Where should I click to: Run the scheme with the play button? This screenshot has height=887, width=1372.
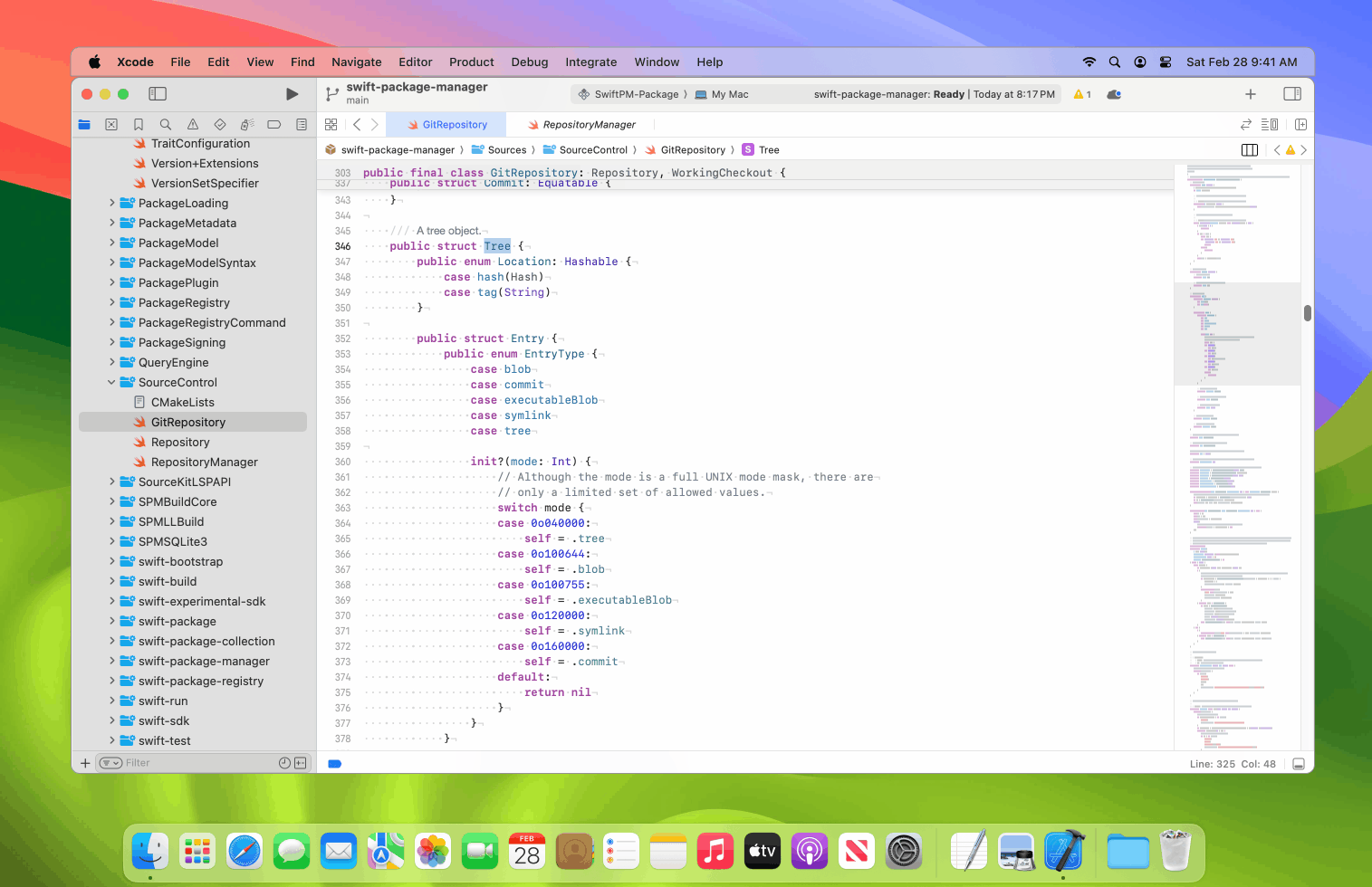pyautogui.click(x=292, y=94)
